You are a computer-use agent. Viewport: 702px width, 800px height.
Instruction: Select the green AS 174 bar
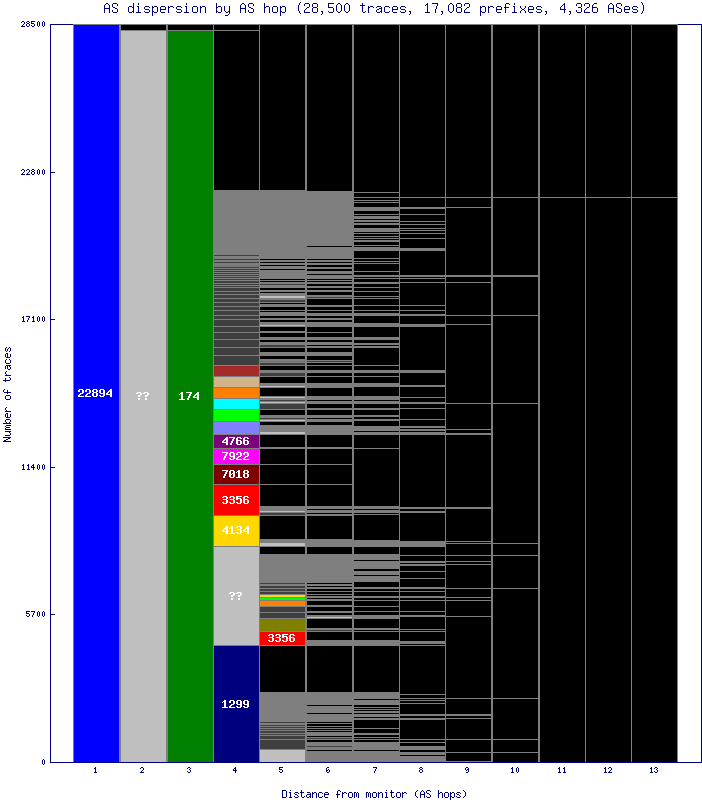(189, 396)
